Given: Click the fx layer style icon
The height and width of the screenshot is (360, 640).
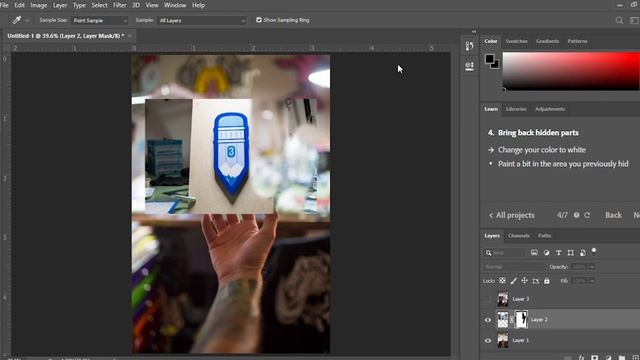Looking at the screenshot, I should 581,358.
